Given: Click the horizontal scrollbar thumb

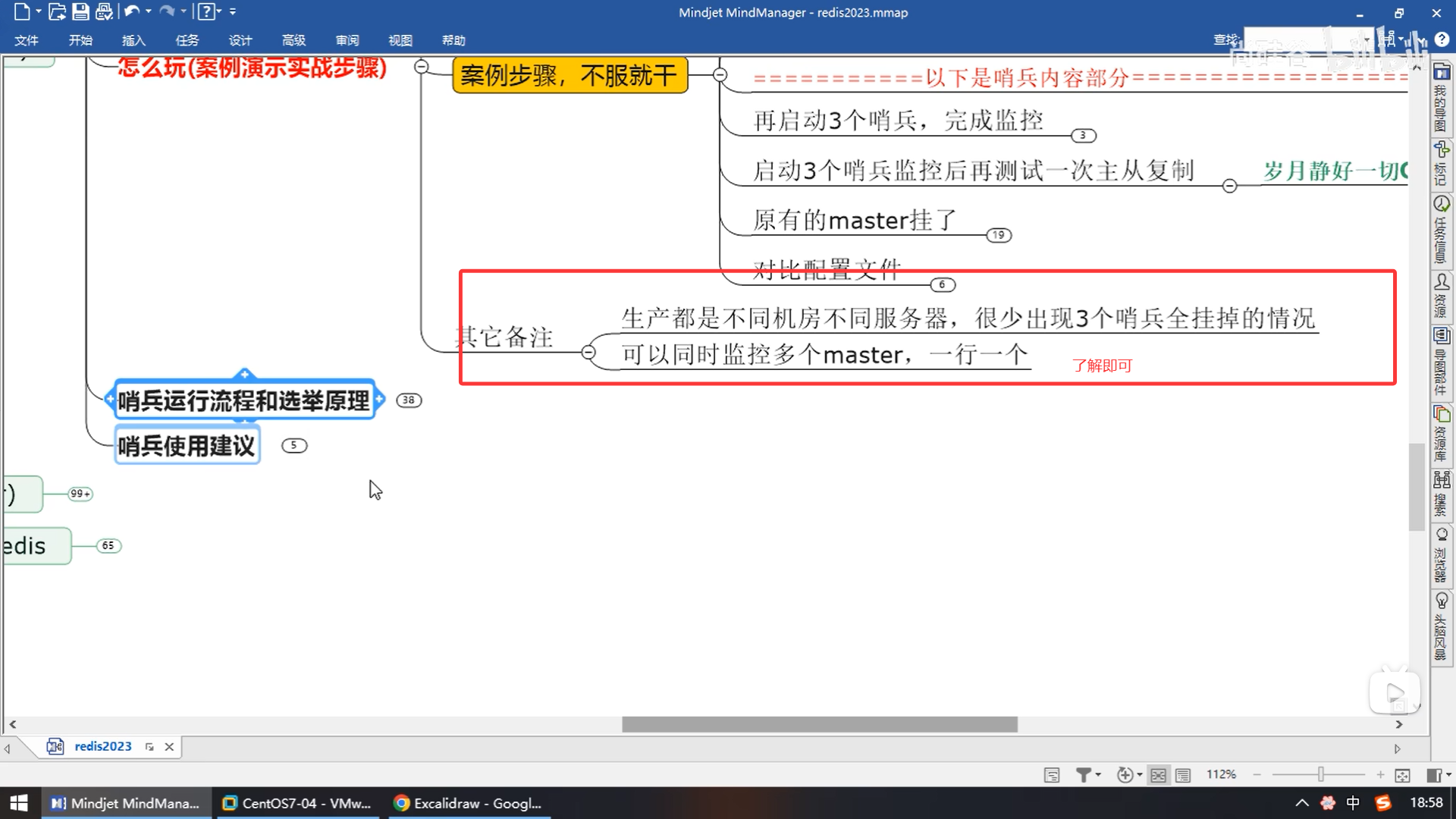Looking at the screenshot, I should click(819, 724).
